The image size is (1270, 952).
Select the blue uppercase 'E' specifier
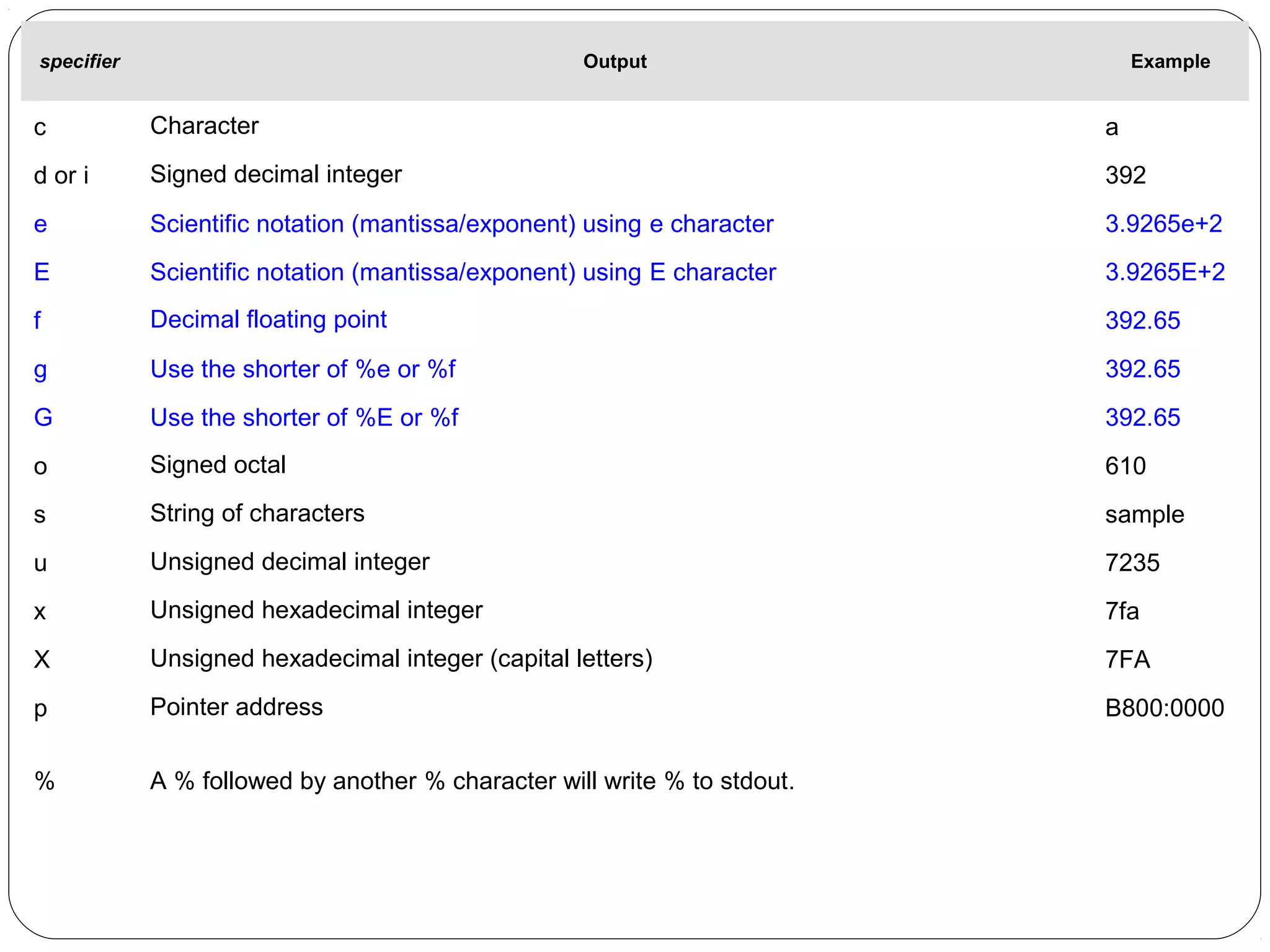tap(42, 272)
